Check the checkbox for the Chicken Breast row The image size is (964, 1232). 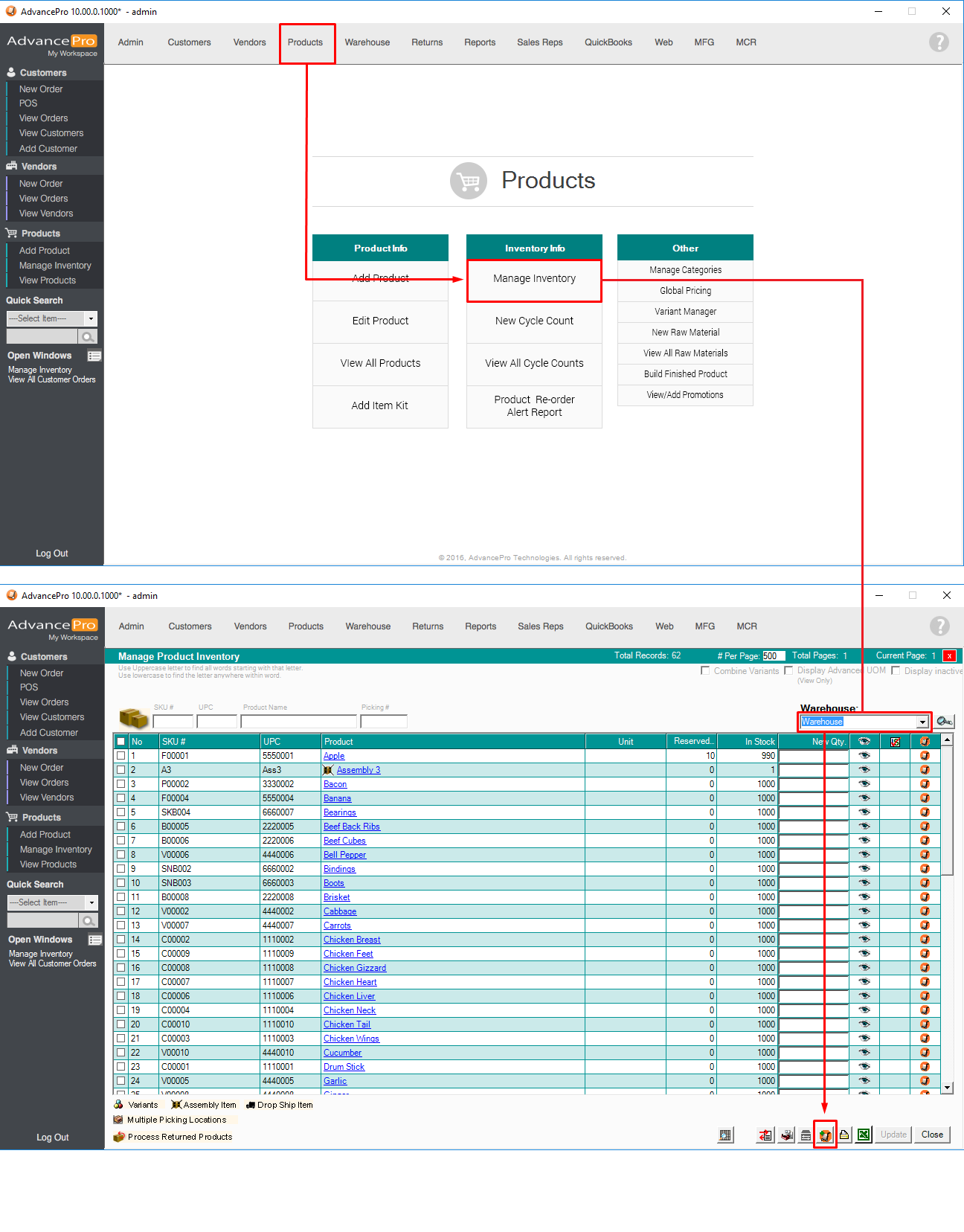pos(120,940)
